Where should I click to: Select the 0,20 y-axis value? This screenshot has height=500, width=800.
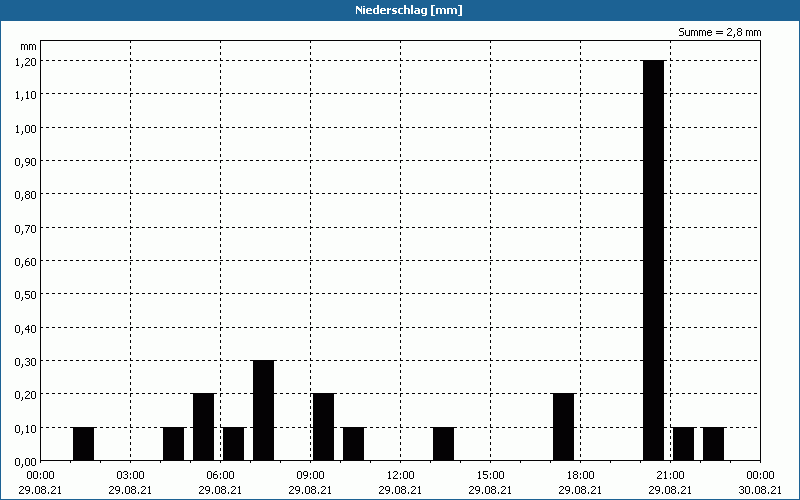pyautogui.click(x=26, y=394)
